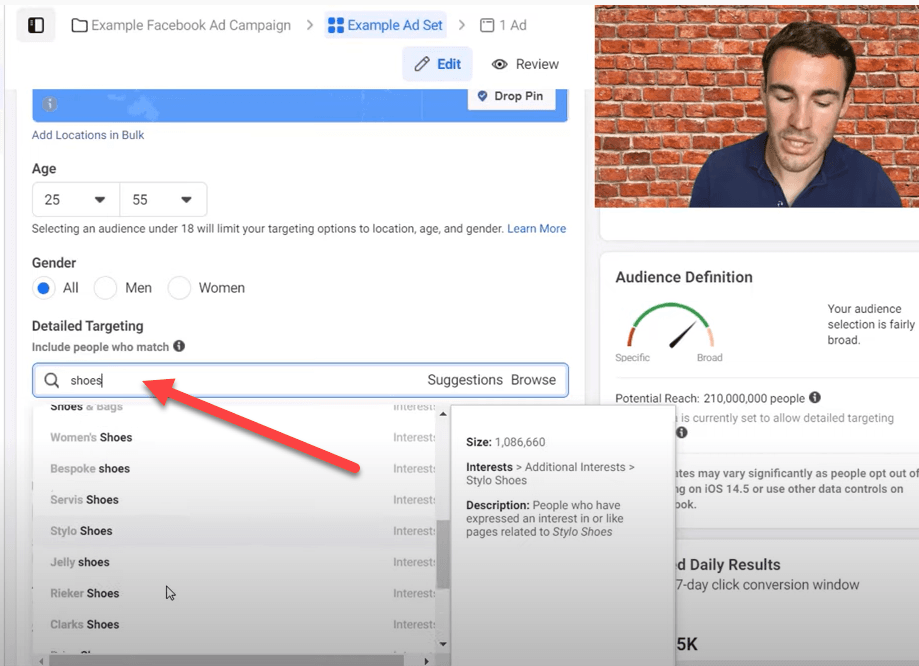
Task: Click the suggestions list scroll down arrow
Action: point(443,644)
